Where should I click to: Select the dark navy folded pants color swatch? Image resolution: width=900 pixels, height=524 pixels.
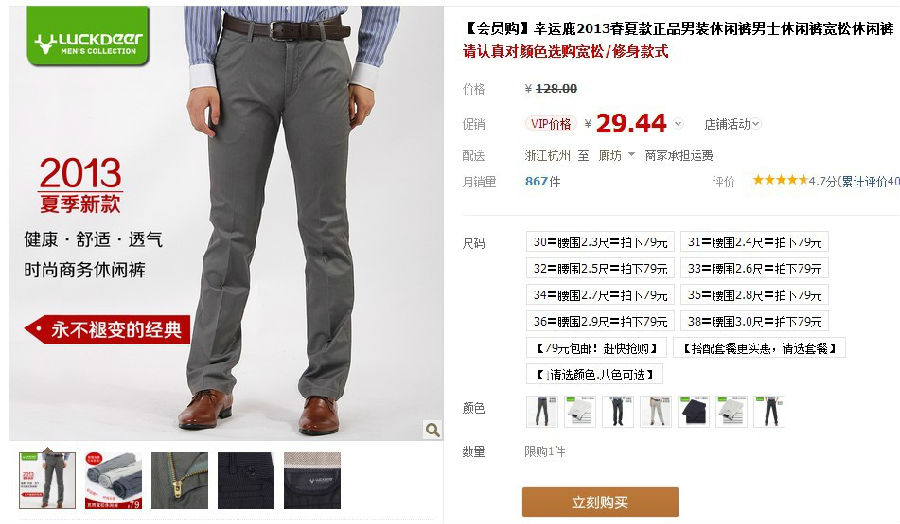[x=693, y=412]
